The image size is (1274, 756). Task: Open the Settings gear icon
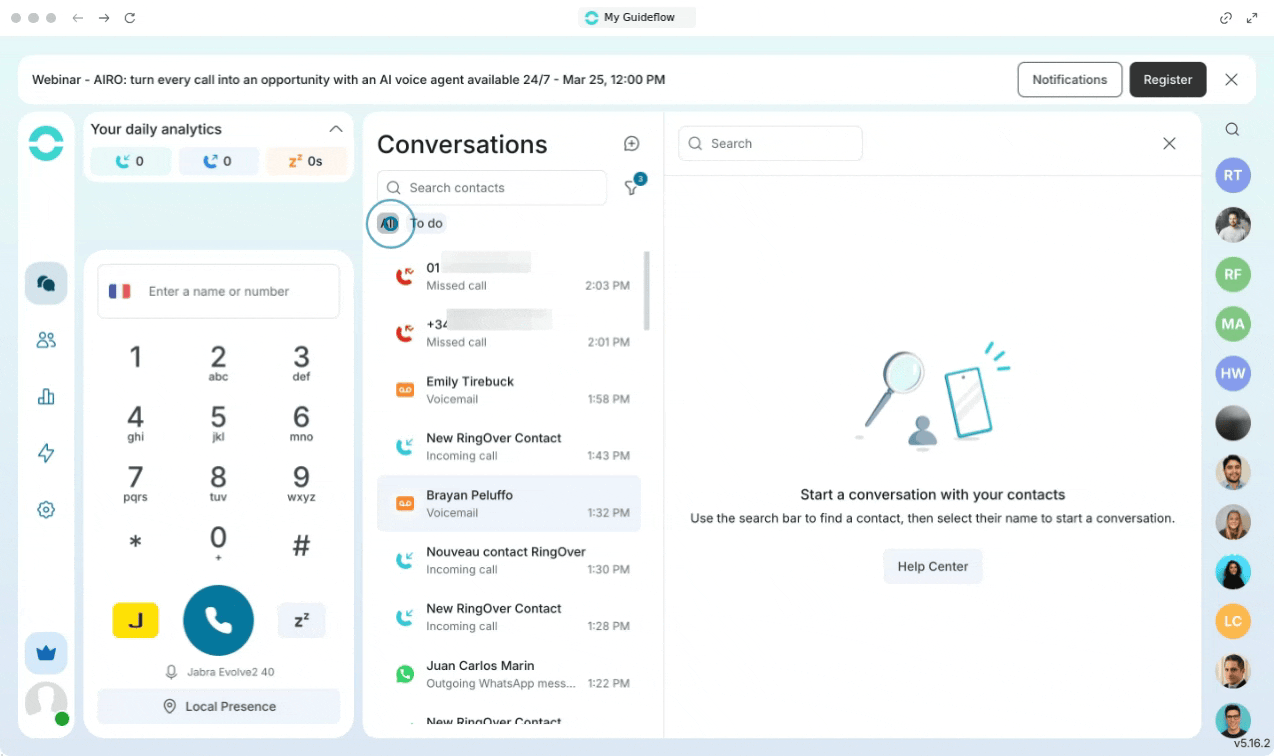[x=46, y=510]
